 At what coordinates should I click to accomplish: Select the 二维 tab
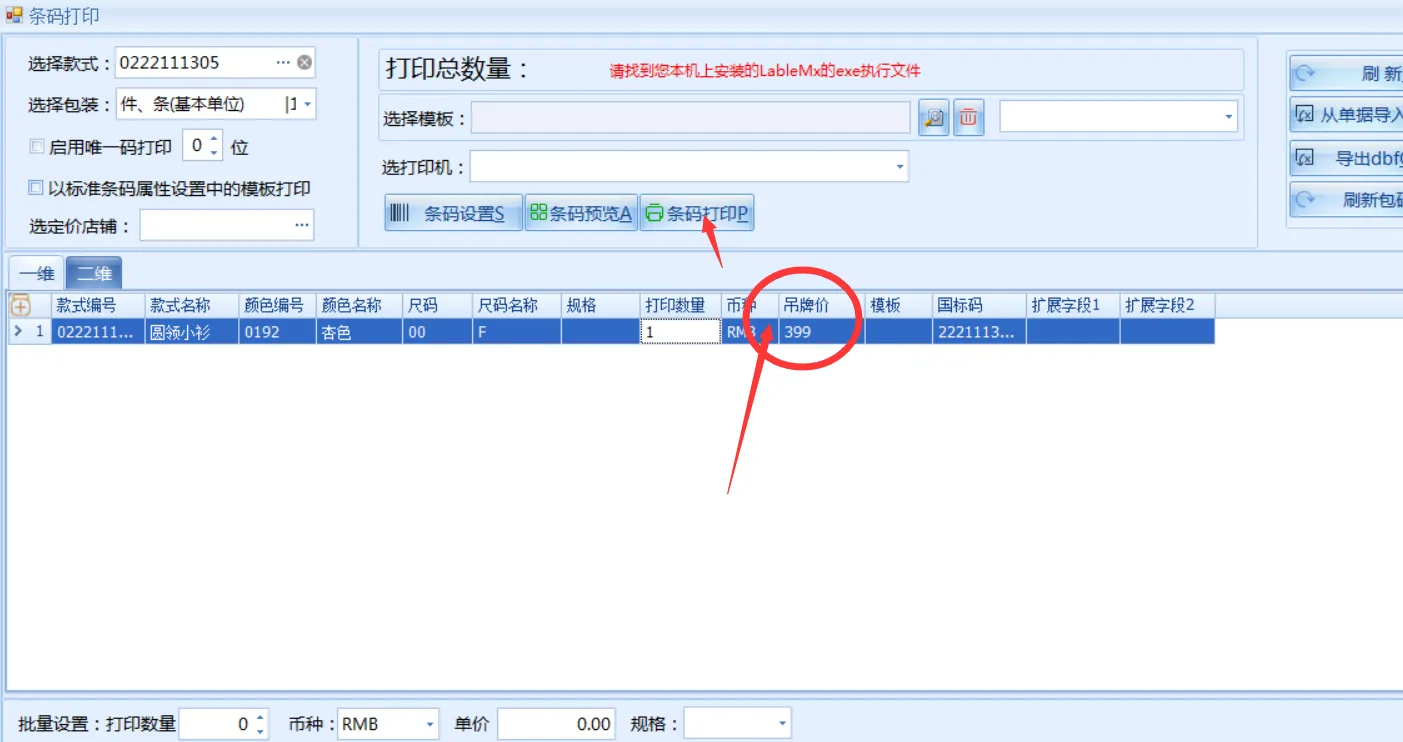94,273
